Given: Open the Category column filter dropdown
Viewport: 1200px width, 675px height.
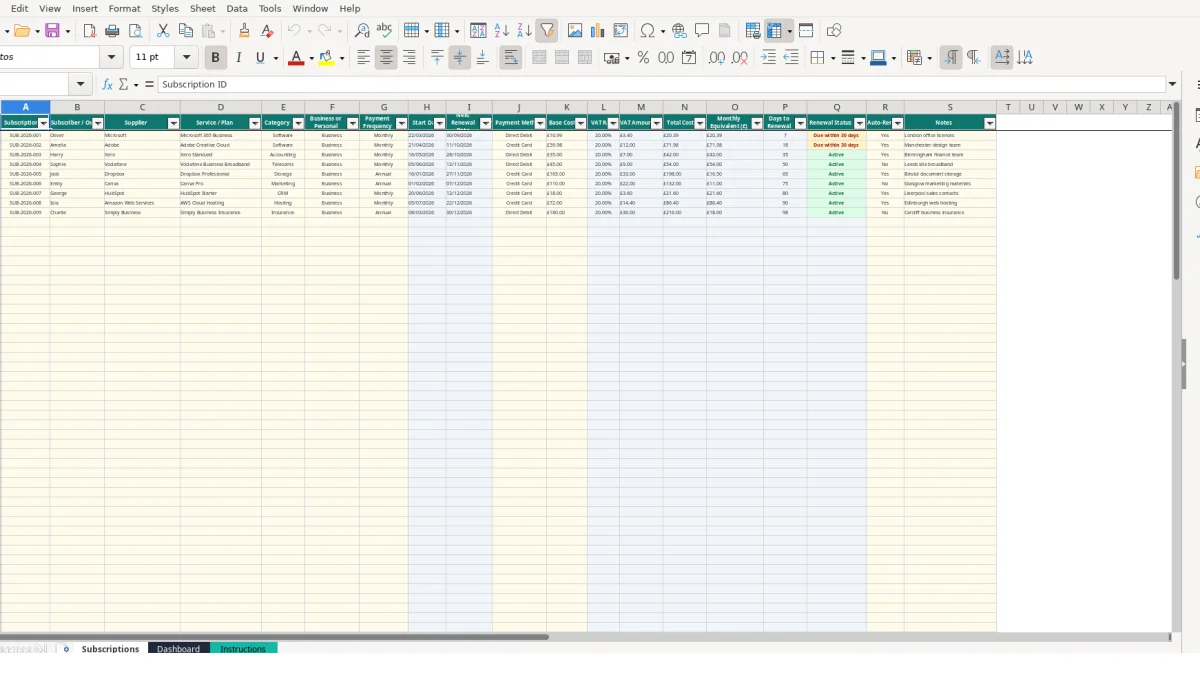Looking at the screenshot, I should [298, 123].
